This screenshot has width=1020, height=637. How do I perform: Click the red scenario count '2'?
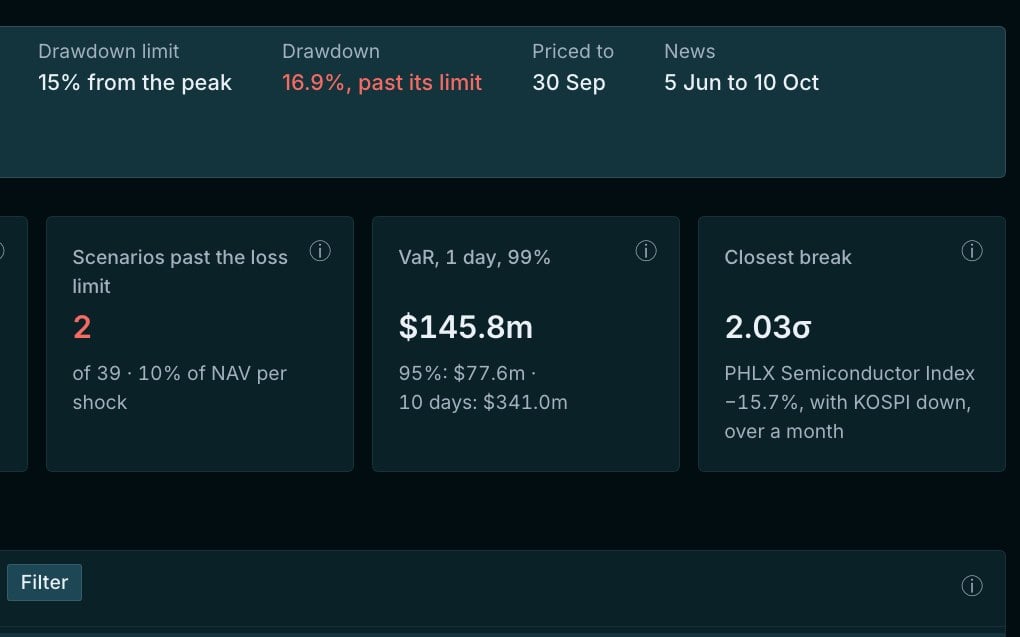82,327
